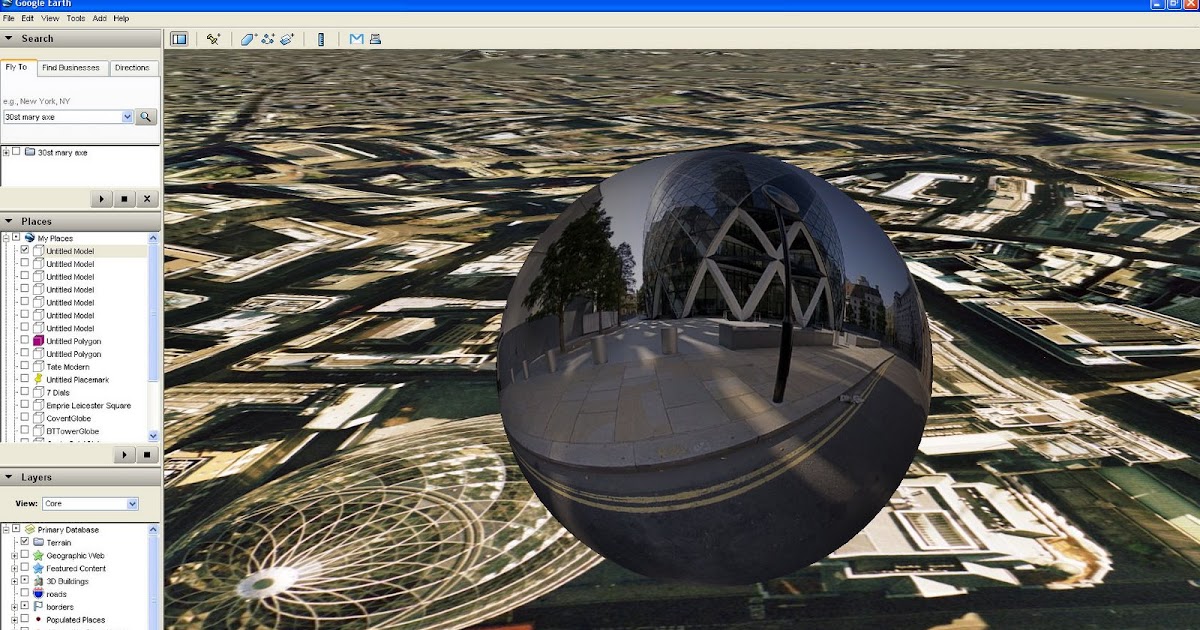This screenshot has height=630, width=1200.
Task: Click the Print toolbar icon
Action: (375, 39)
